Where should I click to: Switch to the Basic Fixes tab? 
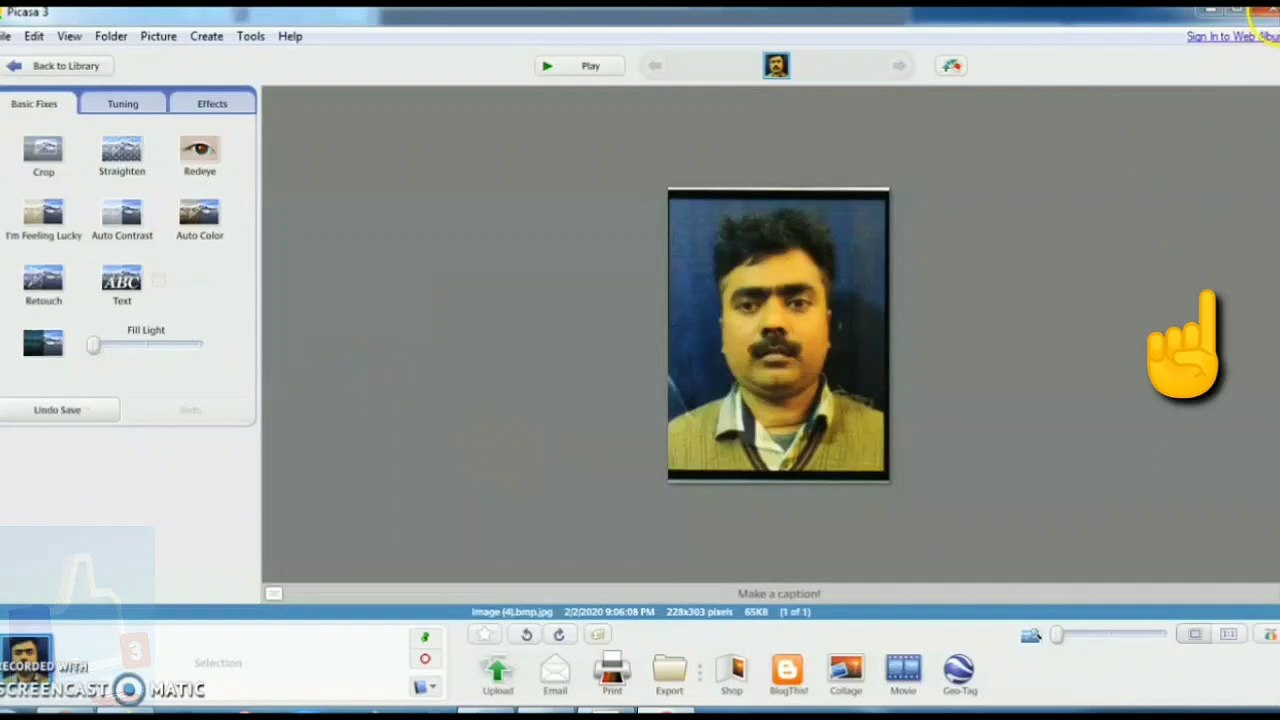[x=34, y=103]
